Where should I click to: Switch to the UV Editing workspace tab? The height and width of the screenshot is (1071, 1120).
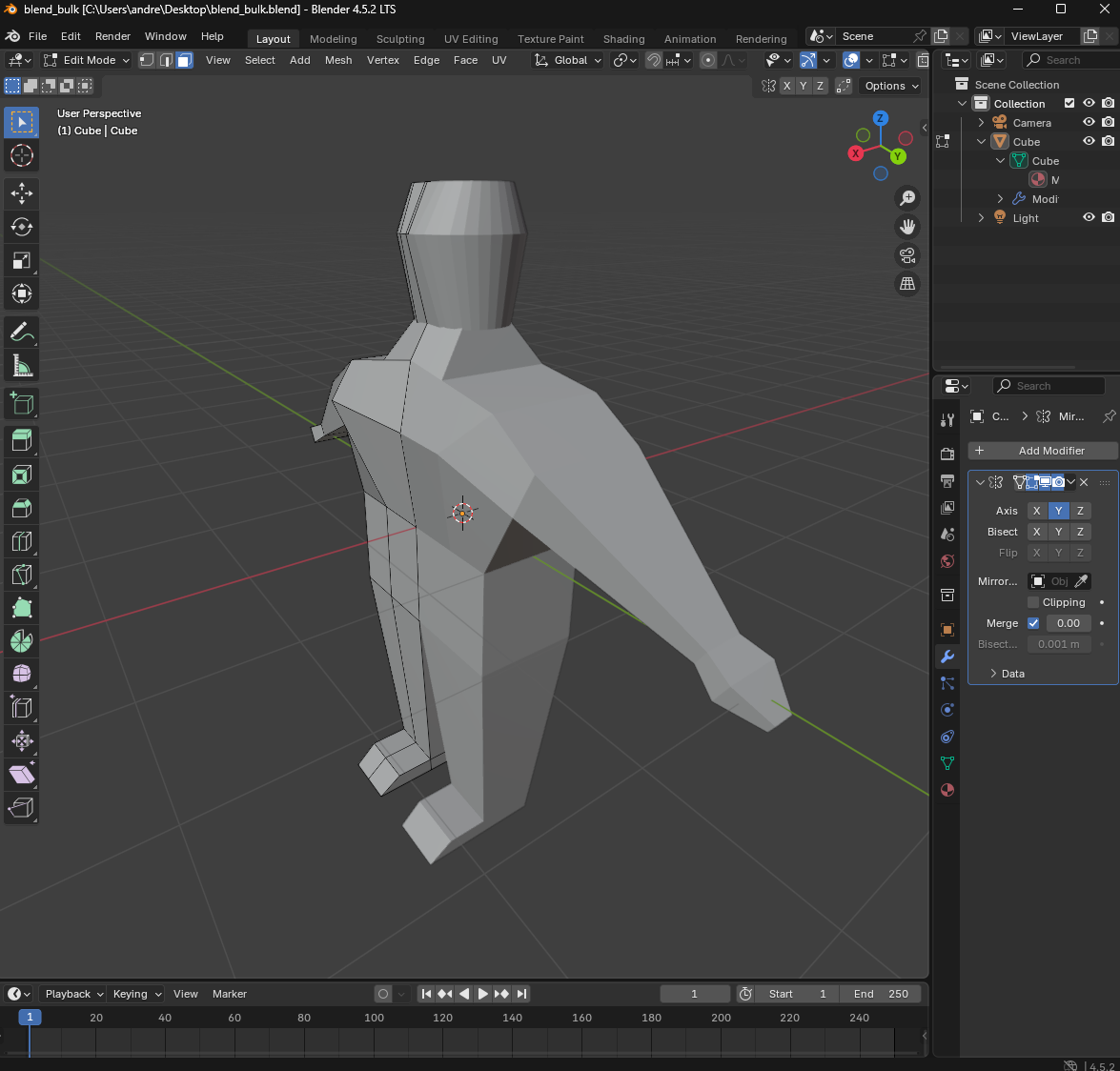[471, 39]
